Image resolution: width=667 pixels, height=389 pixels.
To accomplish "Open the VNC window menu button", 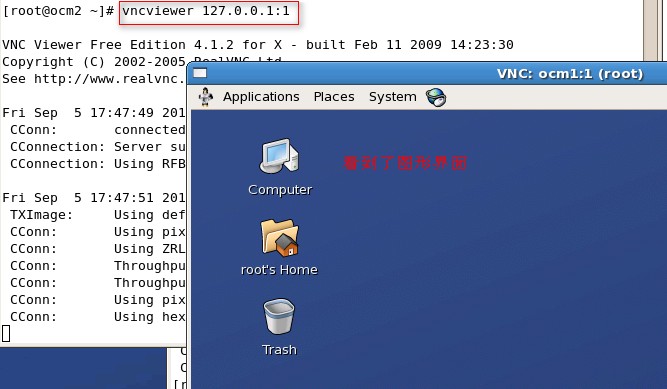I will point(200,73).
